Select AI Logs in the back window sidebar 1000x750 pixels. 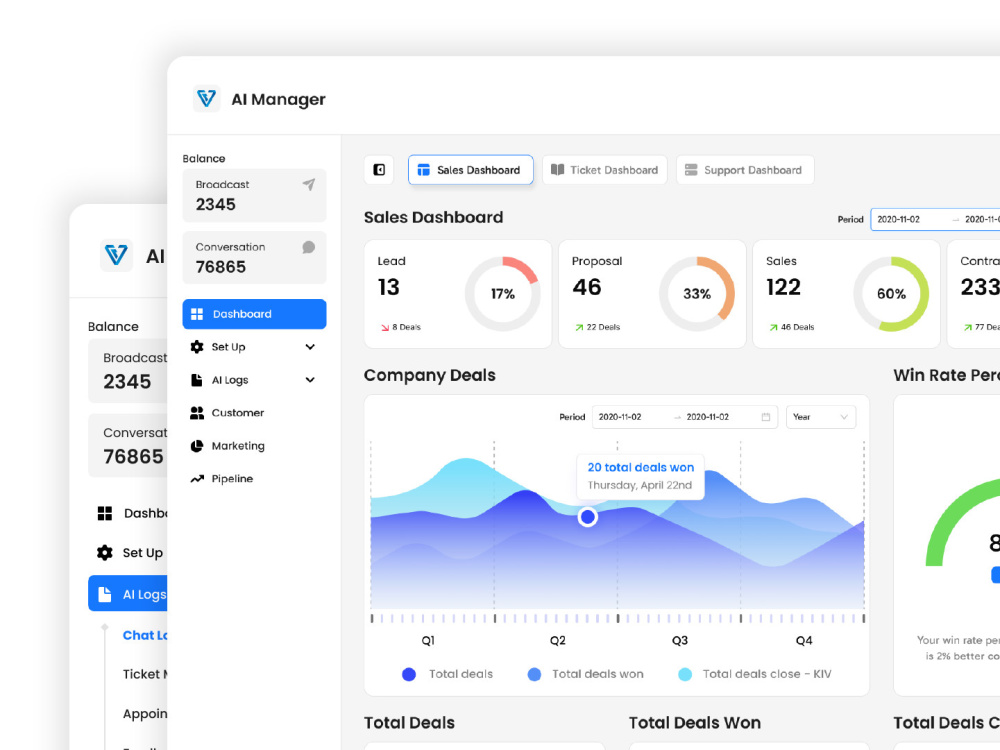point(128,594)
